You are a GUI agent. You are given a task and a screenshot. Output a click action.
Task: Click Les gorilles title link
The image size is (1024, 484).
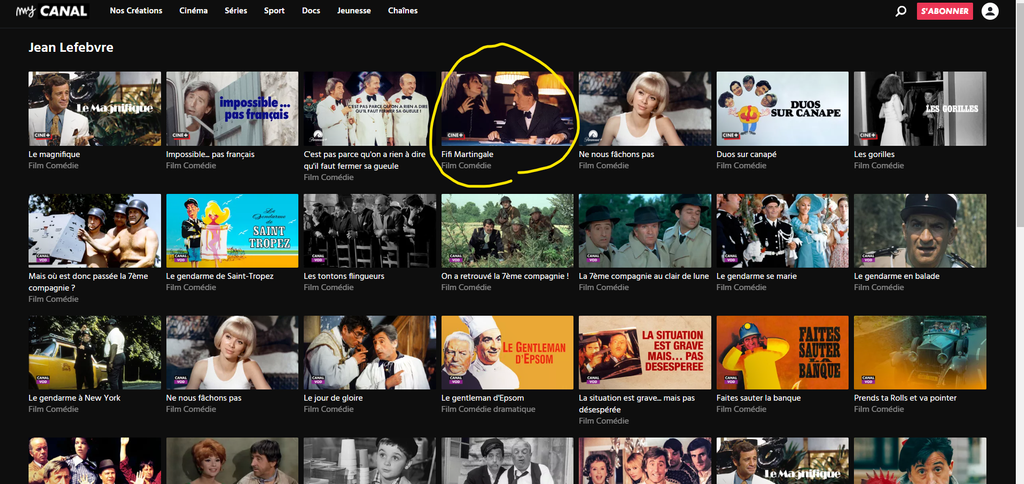[874, 155]
